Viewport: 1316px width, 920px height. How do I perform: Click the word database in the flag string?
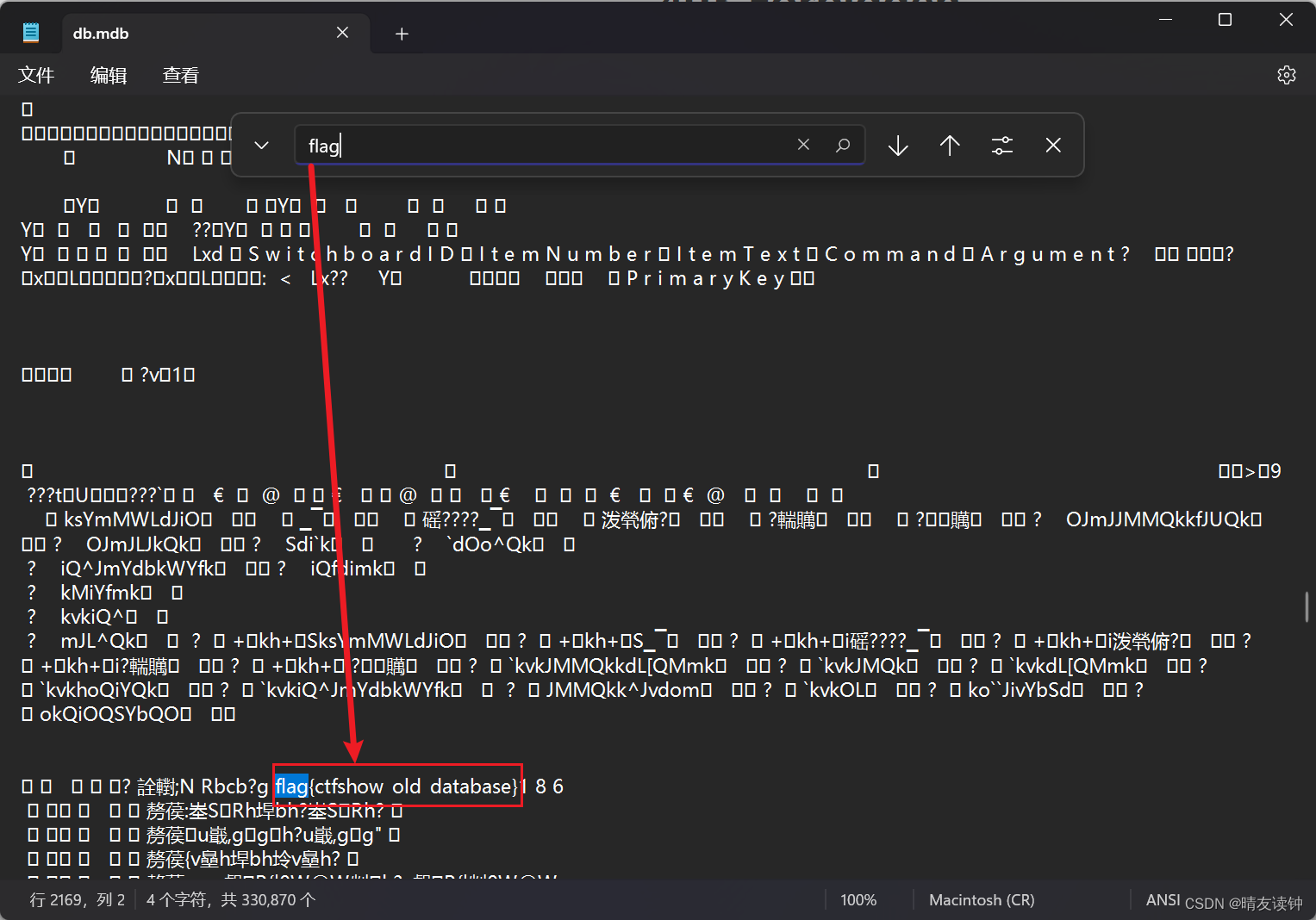[471, 786]
